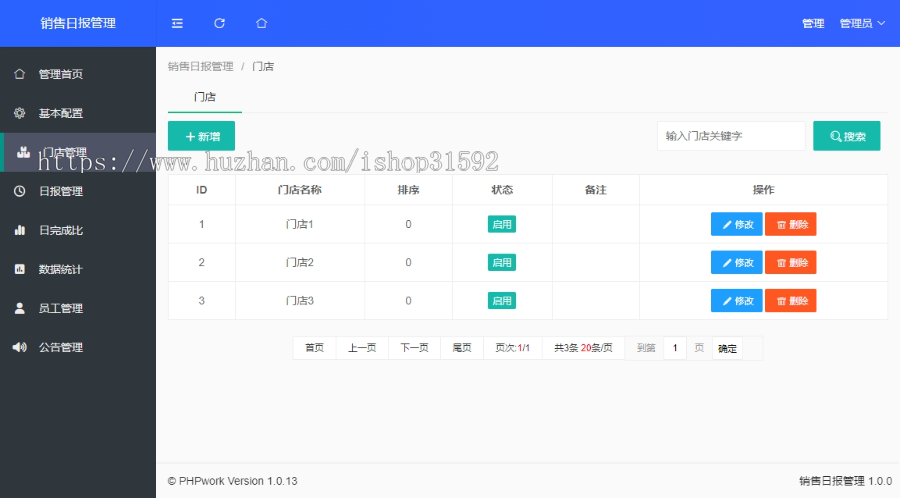Click the refresh icon in top bar

tap(219, 24)
